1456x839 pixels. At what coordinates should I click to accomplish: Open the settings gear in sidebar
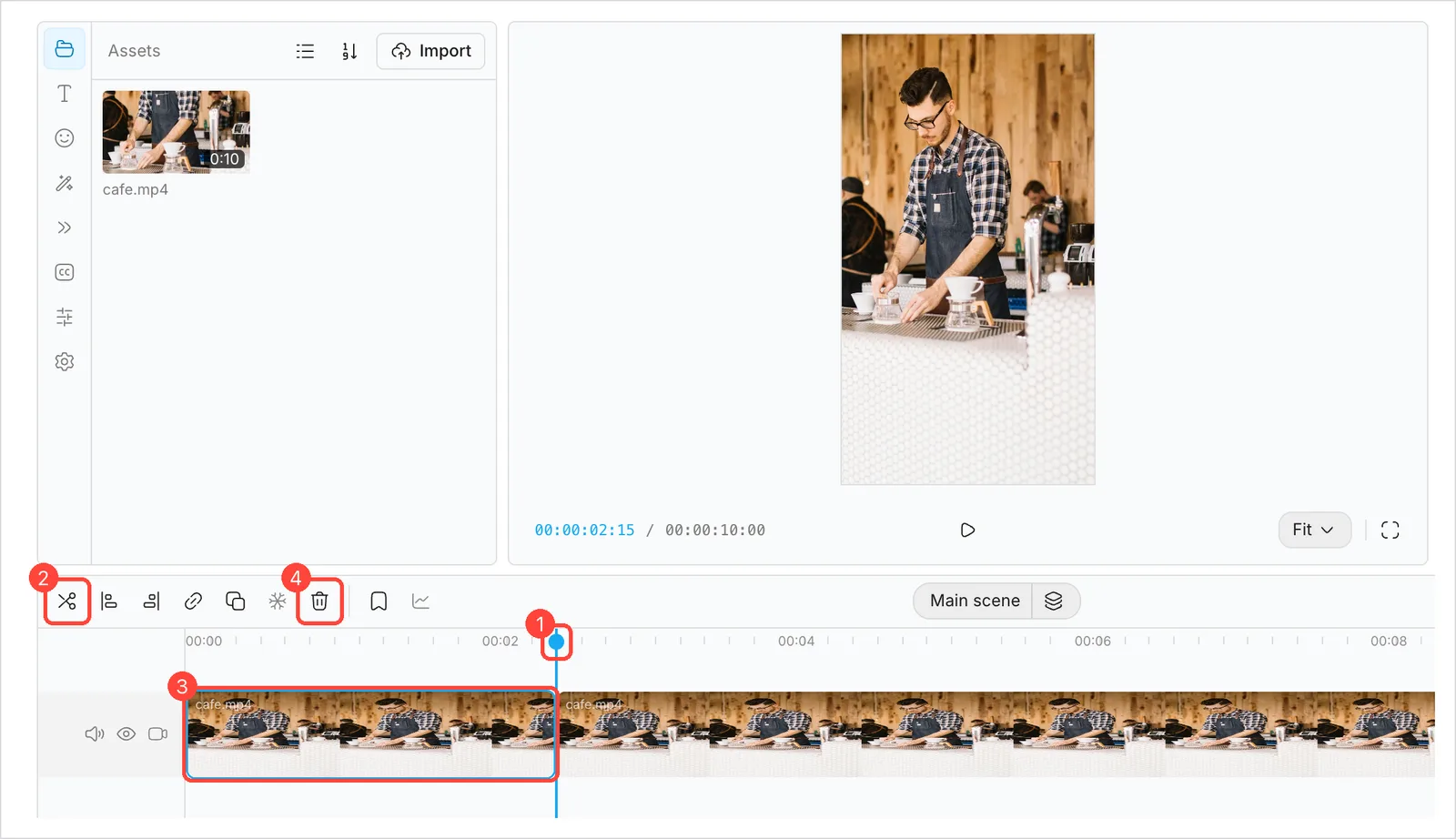(65, 361)
